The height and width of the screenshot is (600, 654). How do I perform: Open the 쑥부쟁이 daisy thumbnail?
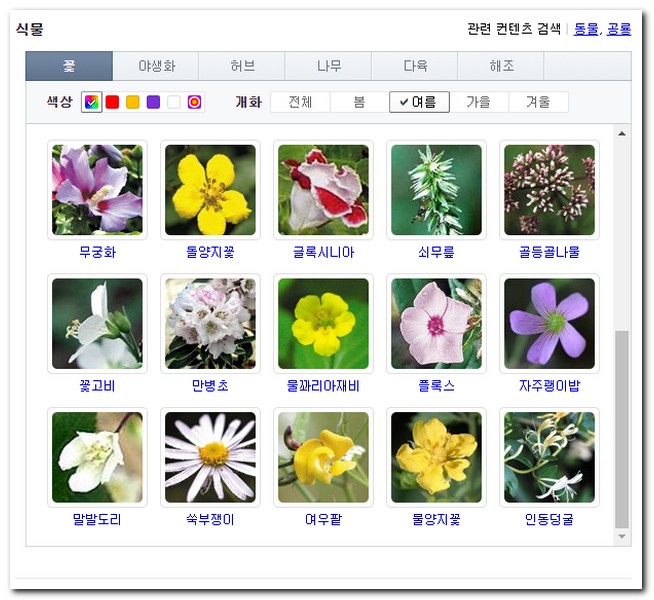(x=210, y=457)
